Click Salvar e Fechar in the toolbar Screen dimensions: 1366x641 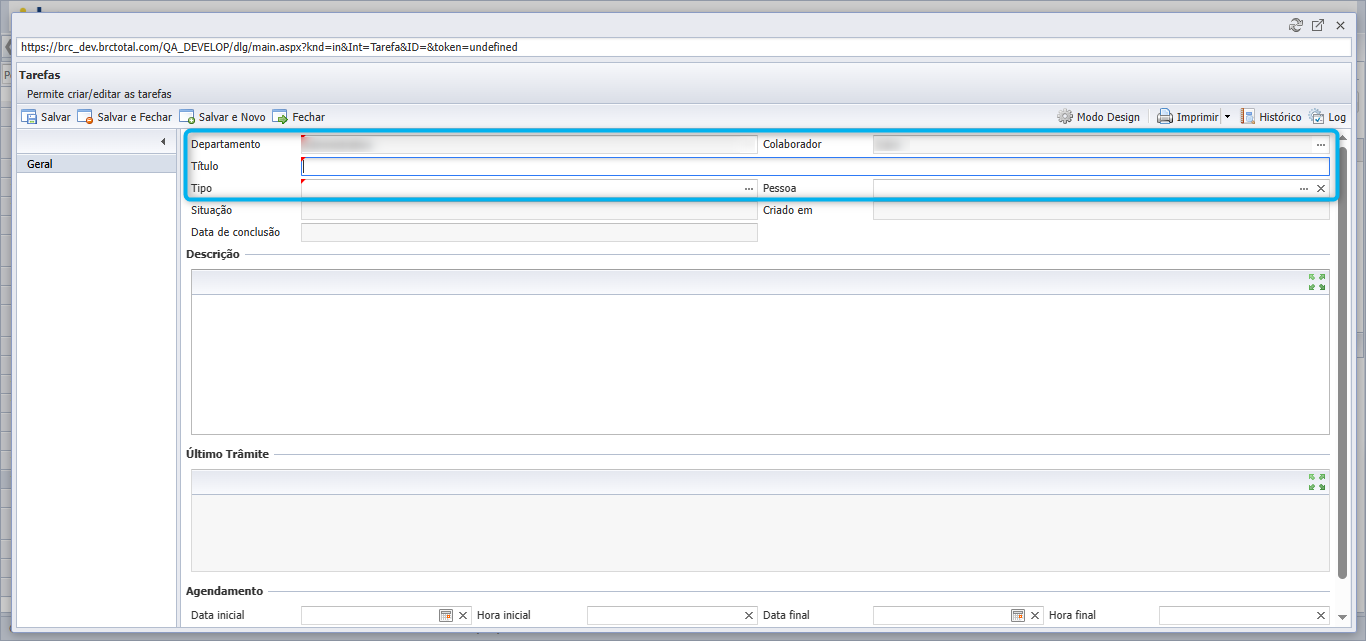(x=125, y=117)
